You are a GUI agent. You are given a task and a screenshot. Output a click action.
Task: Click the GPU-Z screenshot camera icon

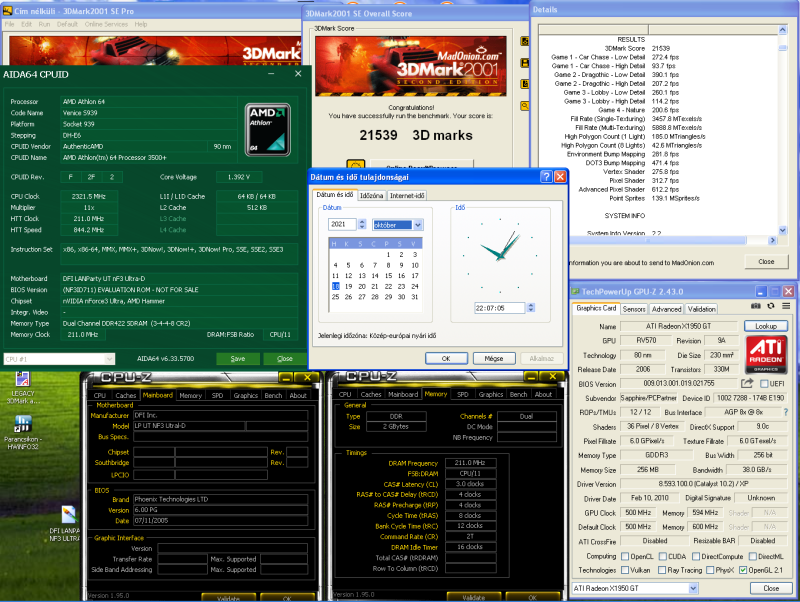(756, 306)
